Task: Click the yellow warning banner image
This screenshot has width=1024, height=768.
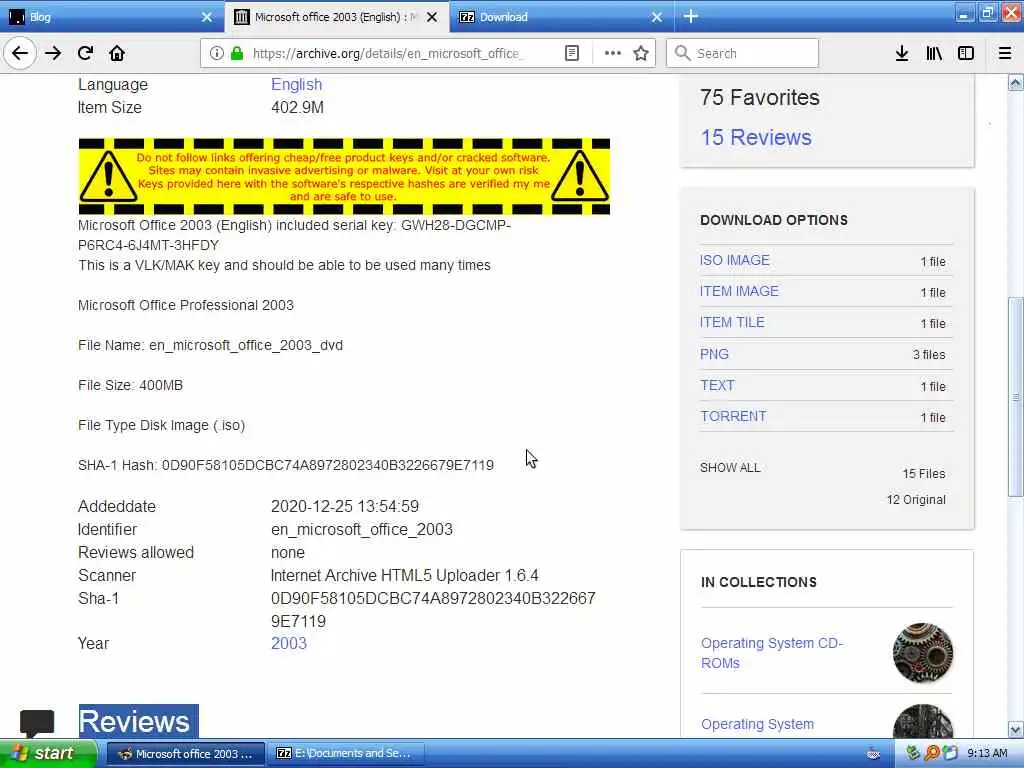Action: point(344,176)
